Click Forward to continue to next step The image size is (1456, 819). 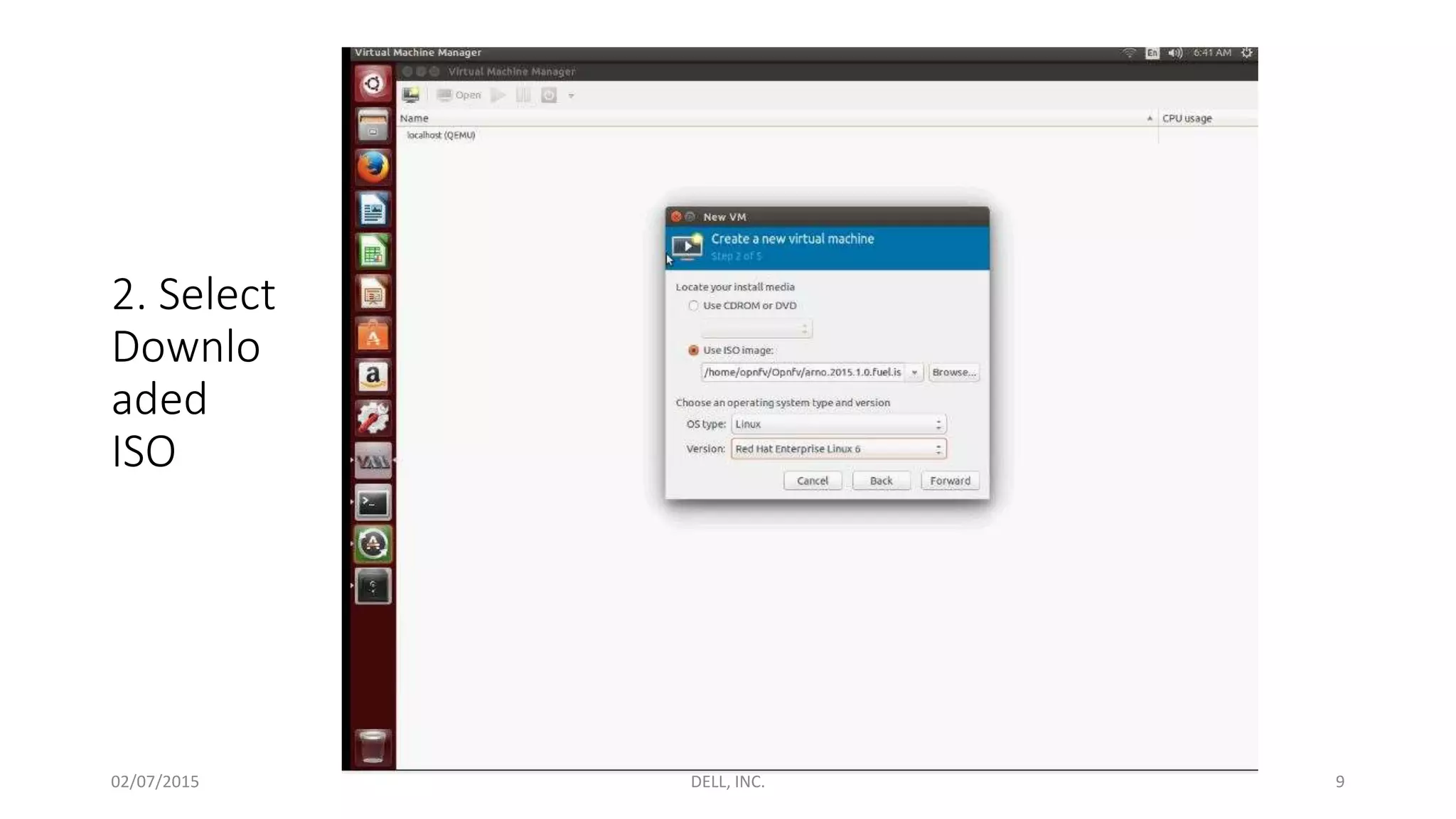(x=950, y=481)
